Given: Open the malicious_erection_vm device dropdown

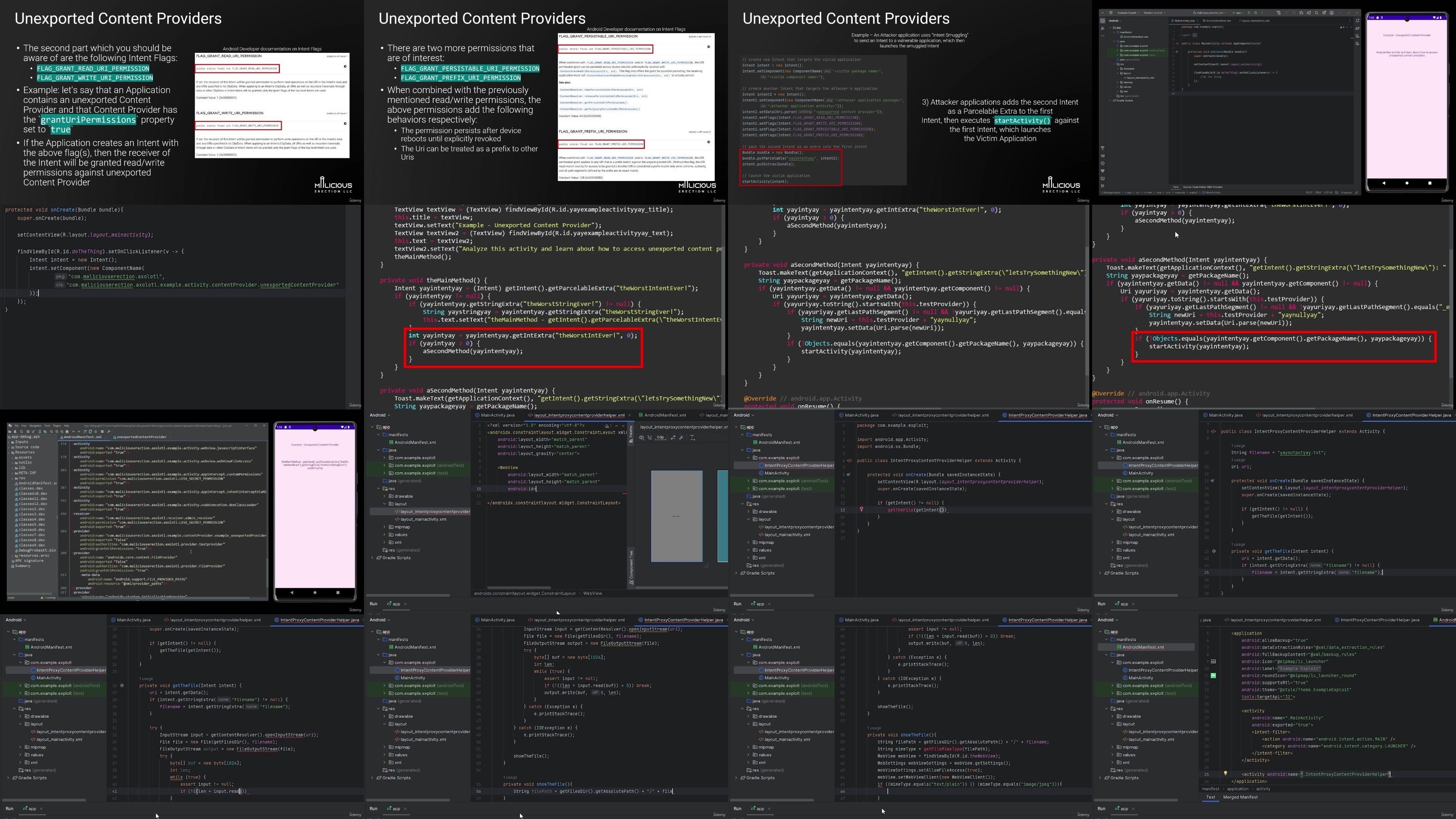Looking at the screenshot, I should [1209, 13].
